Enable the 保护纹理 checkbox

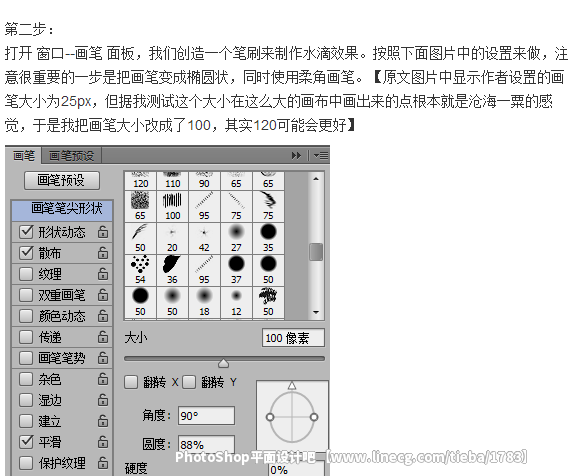click(26, 463)
